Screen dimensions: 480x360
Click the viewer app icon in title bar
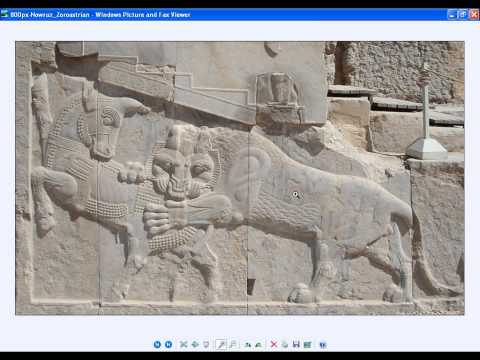tap(5, 14)
